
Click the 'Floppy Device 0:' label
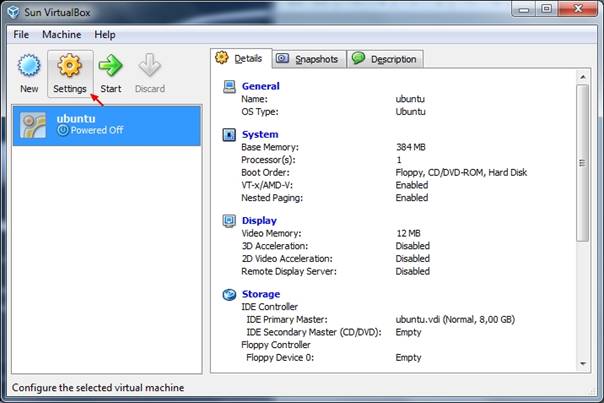tap(280, 358)
